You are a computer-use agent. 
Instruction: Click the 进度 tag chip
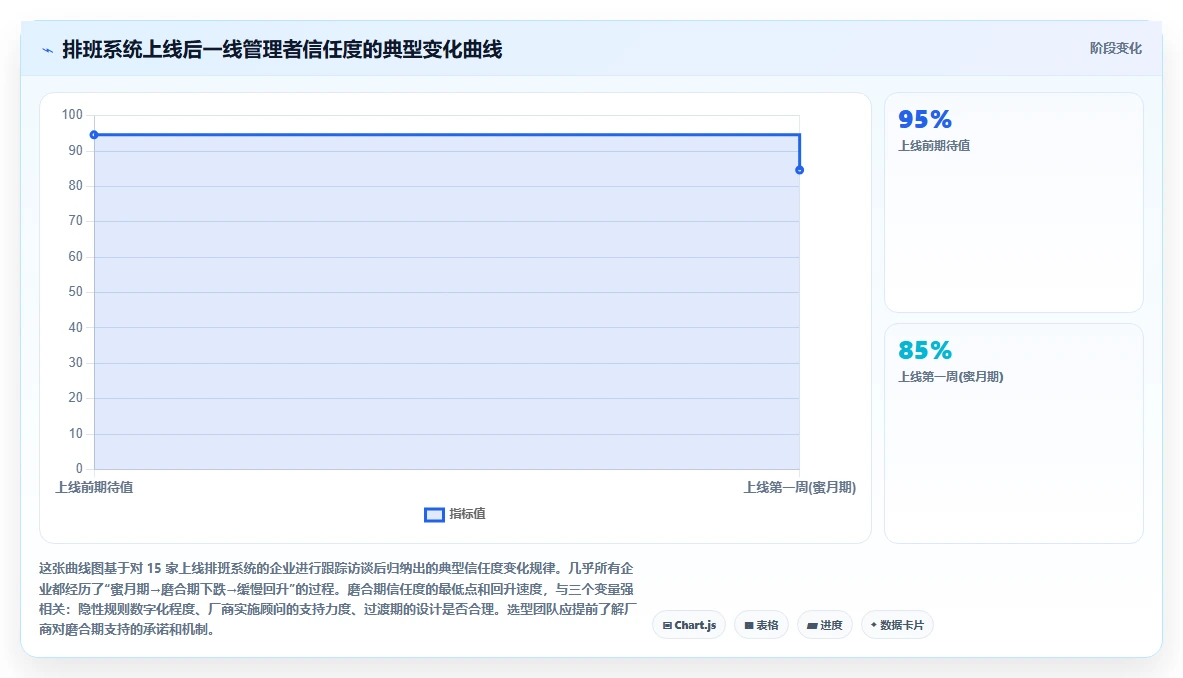[825, 625]
